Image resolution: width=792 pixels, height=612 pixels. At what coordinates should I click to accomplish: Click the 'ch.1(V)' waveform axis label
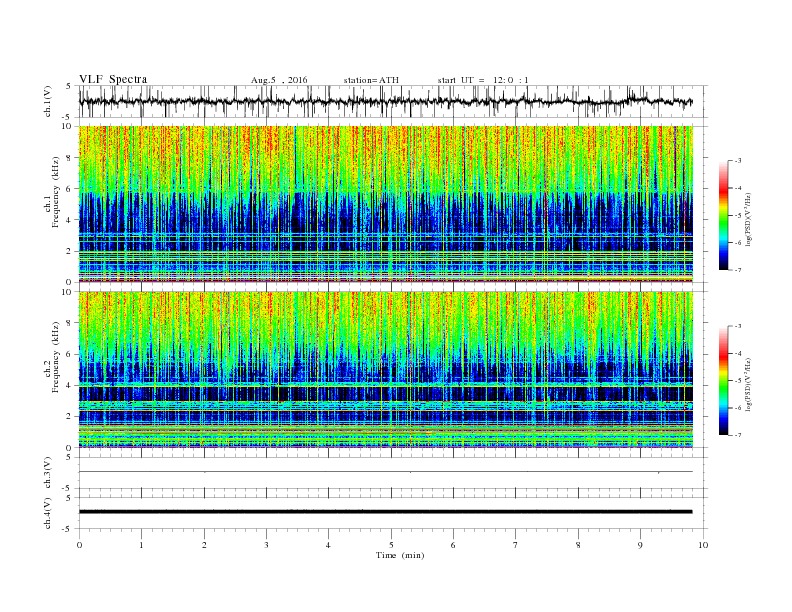coord(48,101)
